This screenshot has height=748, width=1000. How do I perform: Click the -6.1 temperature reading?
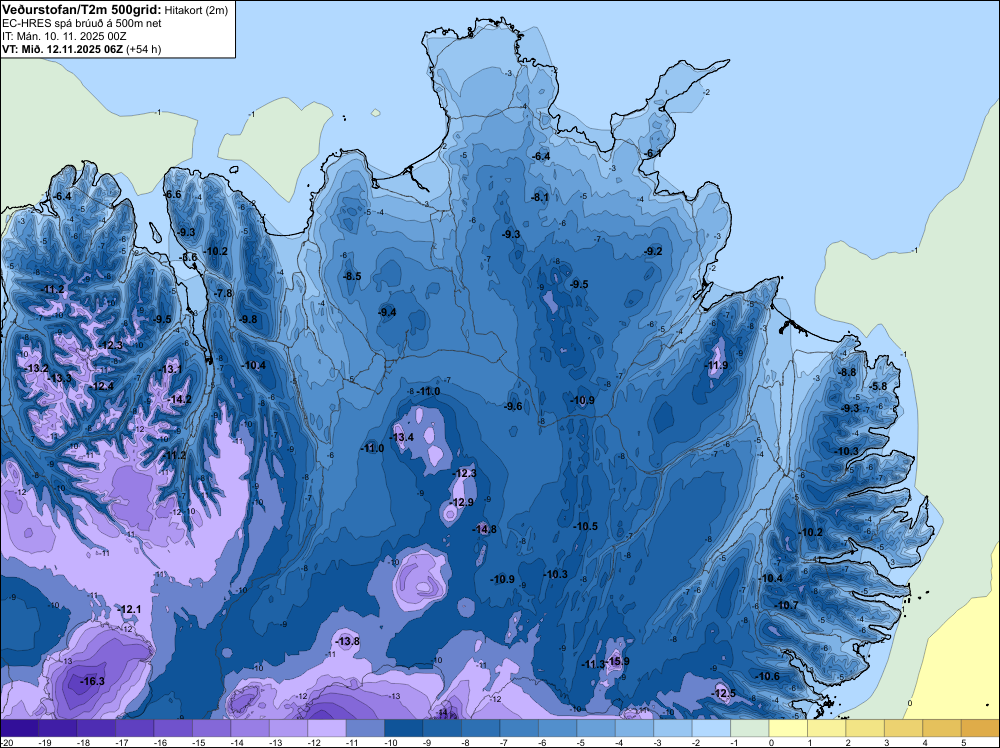[652, 154]
